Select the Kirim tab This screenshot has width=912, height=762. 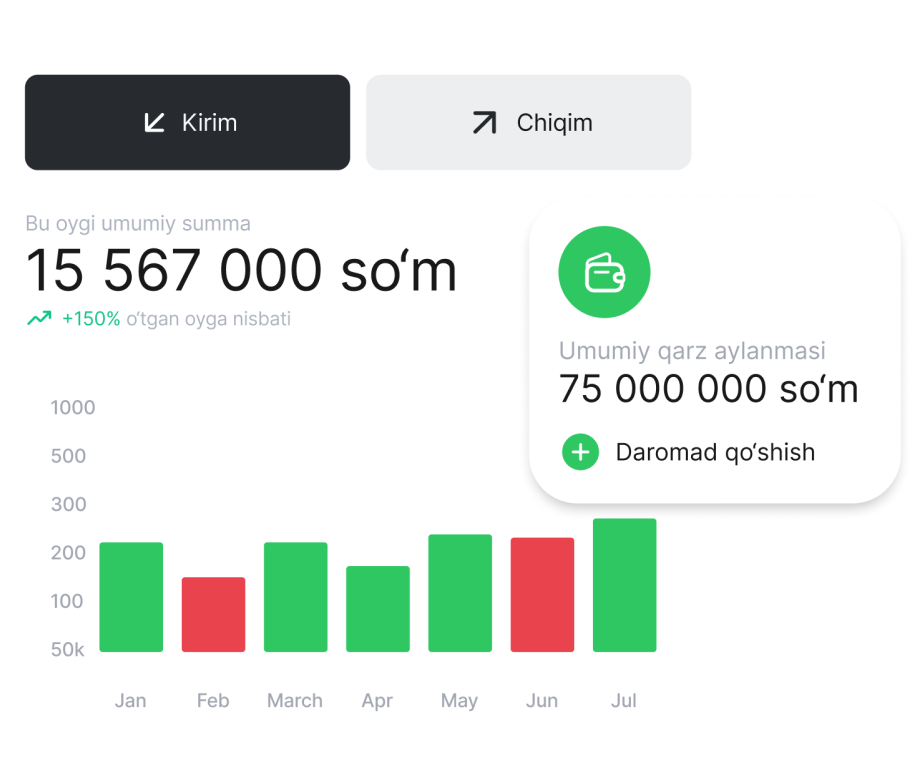point(187,121)
